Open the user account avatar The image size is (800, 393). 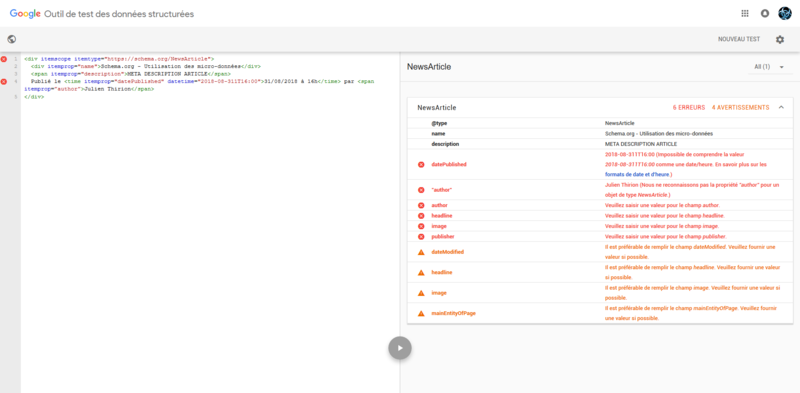coord(784,14)
